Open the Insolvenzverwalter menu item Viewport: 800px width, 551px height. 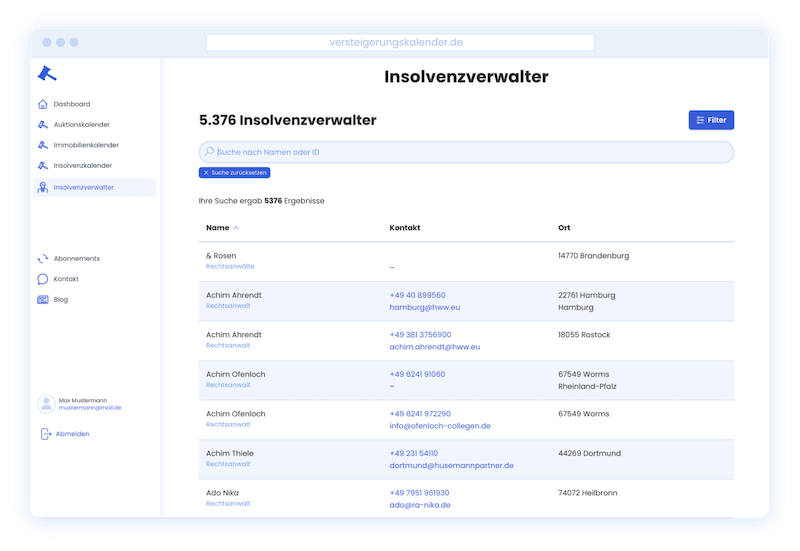(83, 187)
